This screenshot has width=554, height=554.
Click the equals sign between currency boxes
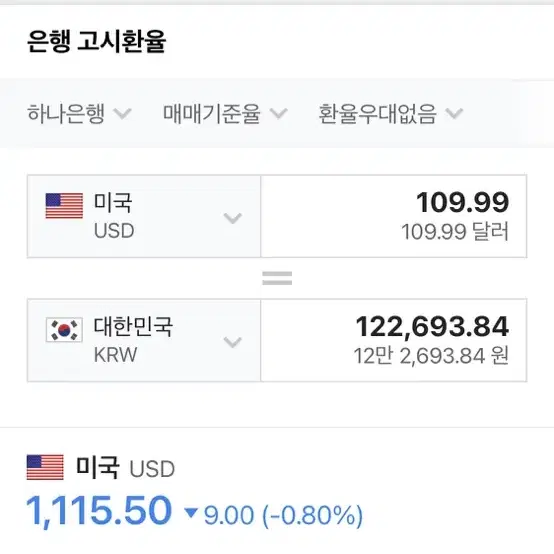277,278
